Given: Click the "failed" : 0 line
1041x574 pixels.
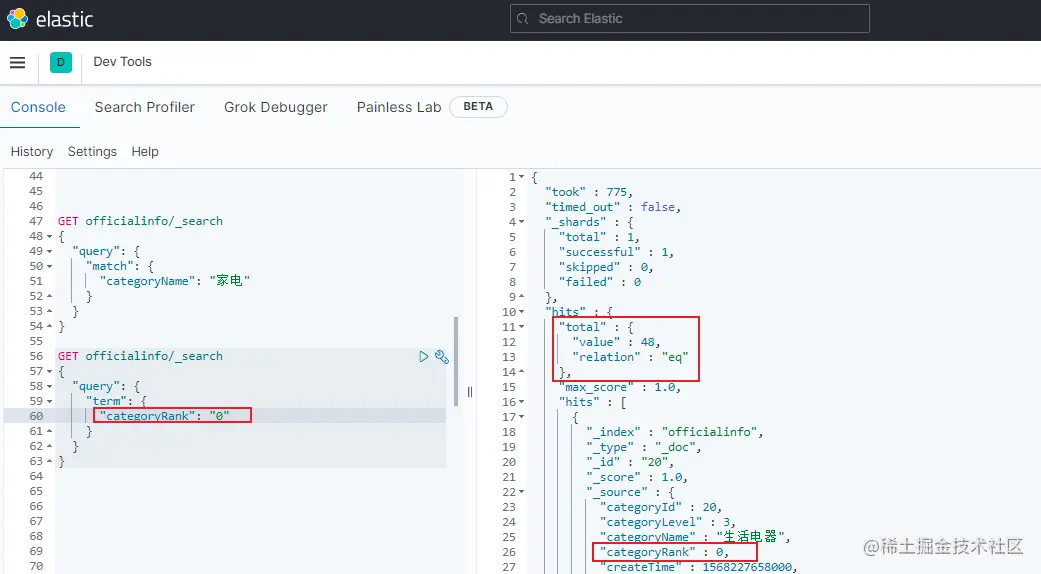Looking at the screenshot, I should (600, 282).
